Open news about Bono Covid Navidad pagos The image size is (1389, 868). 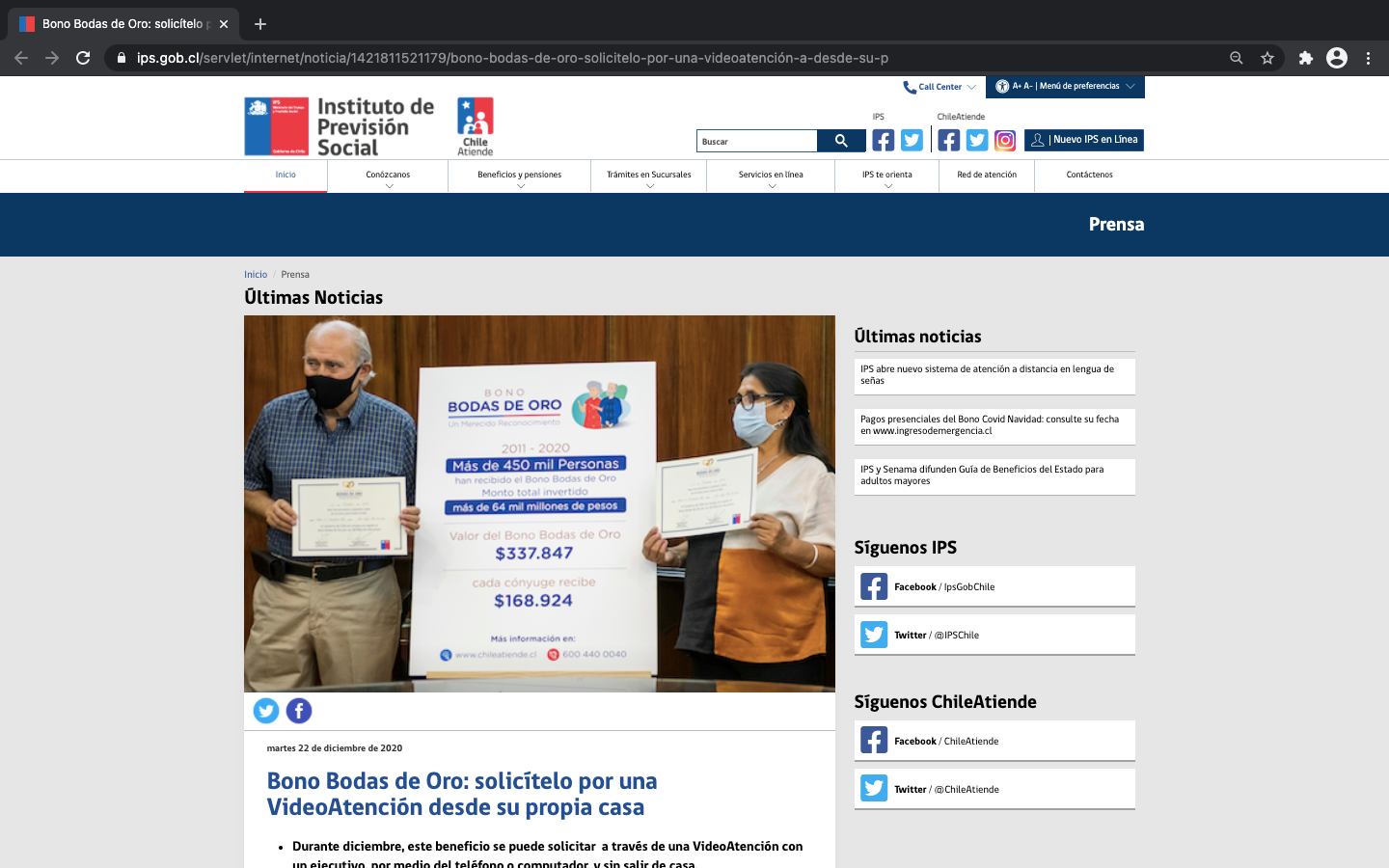coord(994,425)
